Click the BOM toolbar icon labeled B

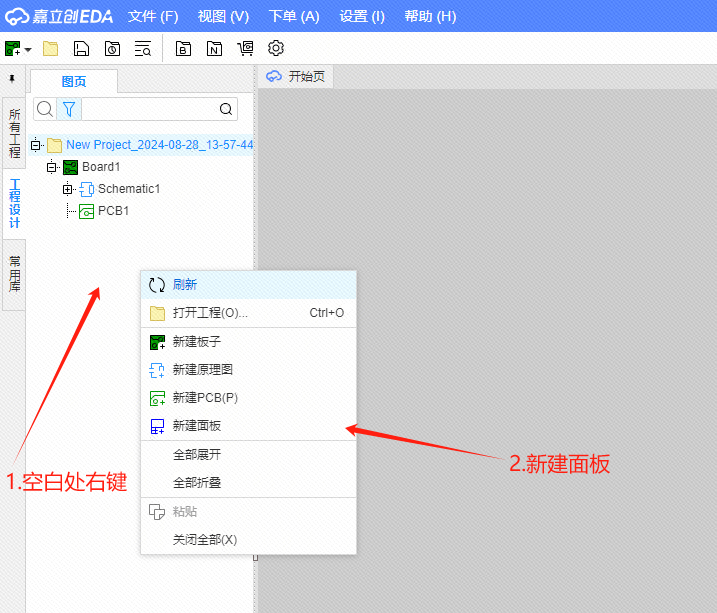[183, 48]
